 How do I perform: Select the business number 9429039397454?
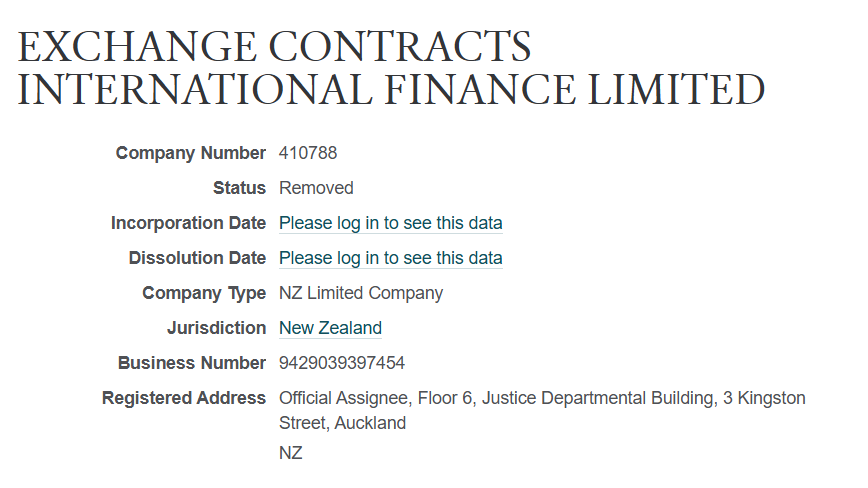tap(342, 363)
